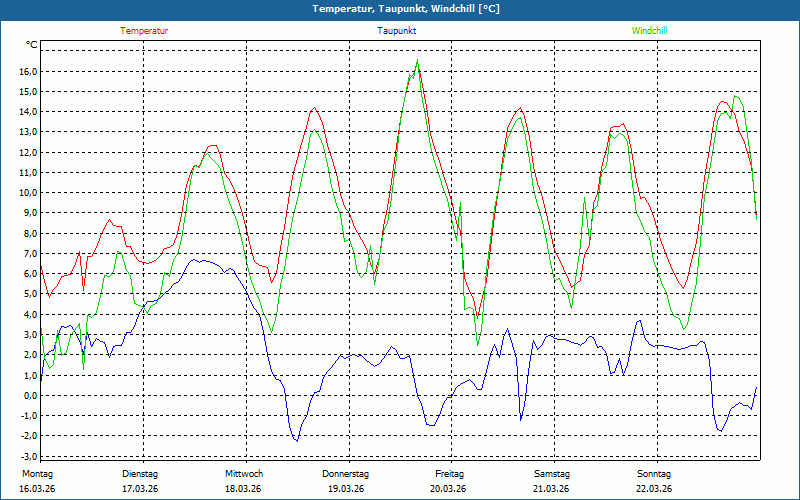Click the green Windchill legend label
Image resolution: width=800 pixels, height=500 pixels.
(650, 31)
